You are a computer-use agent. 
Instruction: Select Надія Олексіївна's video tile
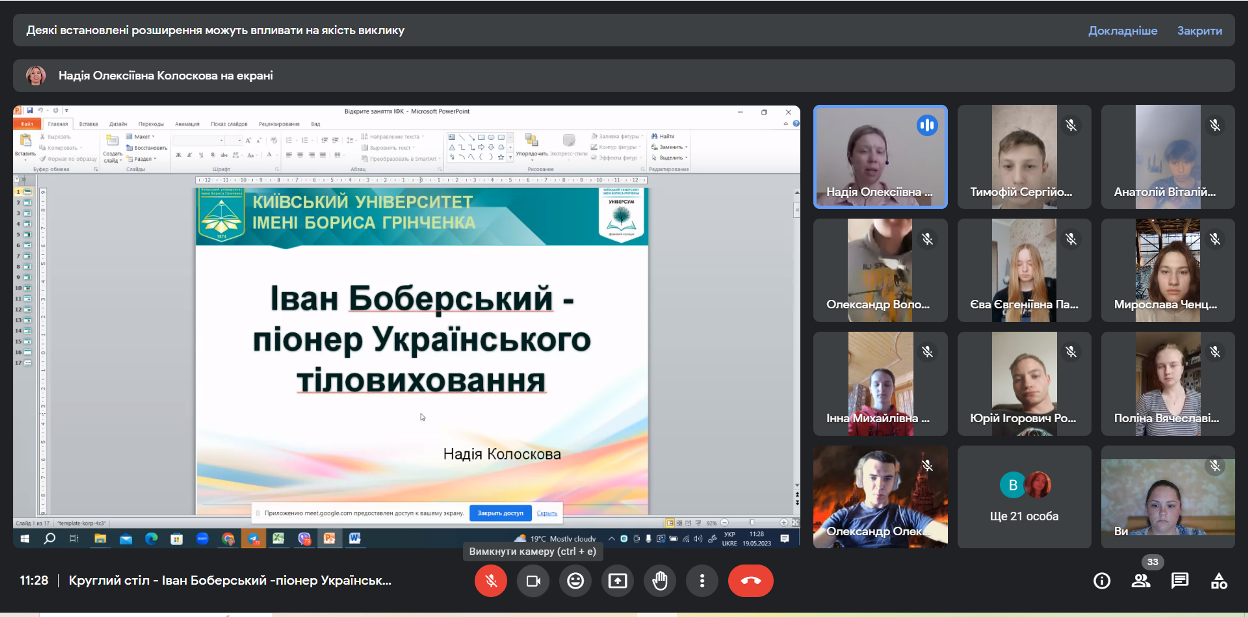pos(880,157)
